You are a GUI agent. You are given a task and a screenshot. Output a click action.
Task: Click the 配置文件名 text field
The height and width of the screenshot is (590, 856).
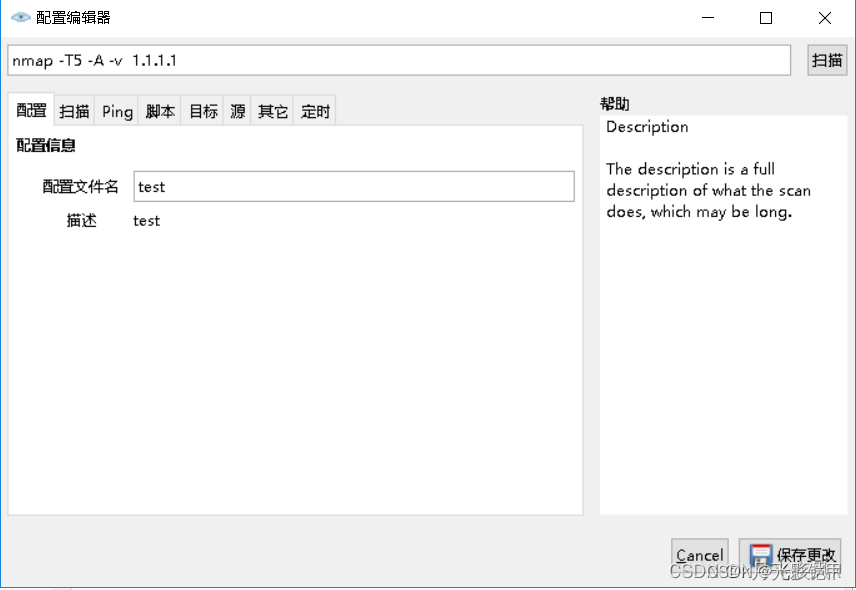[x=354, y=186]
